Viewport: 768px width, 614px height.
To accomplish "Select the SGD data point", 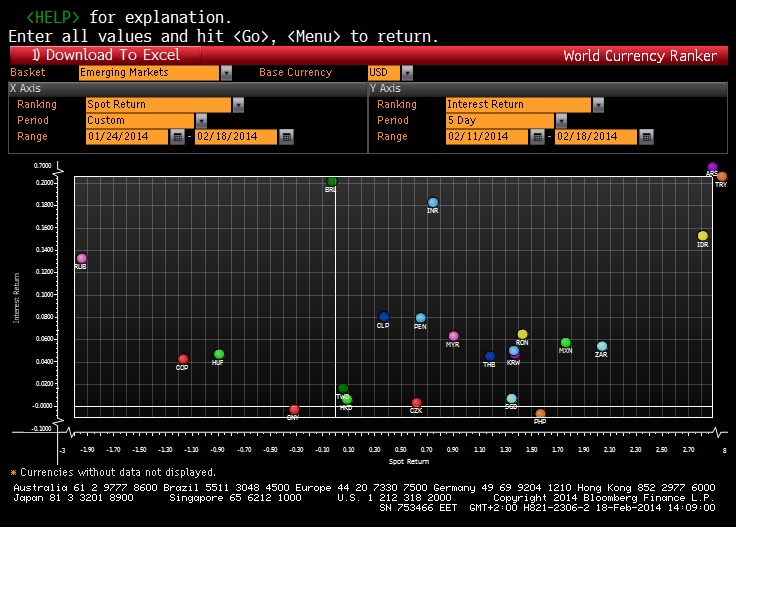I will (x=511, y=399).
